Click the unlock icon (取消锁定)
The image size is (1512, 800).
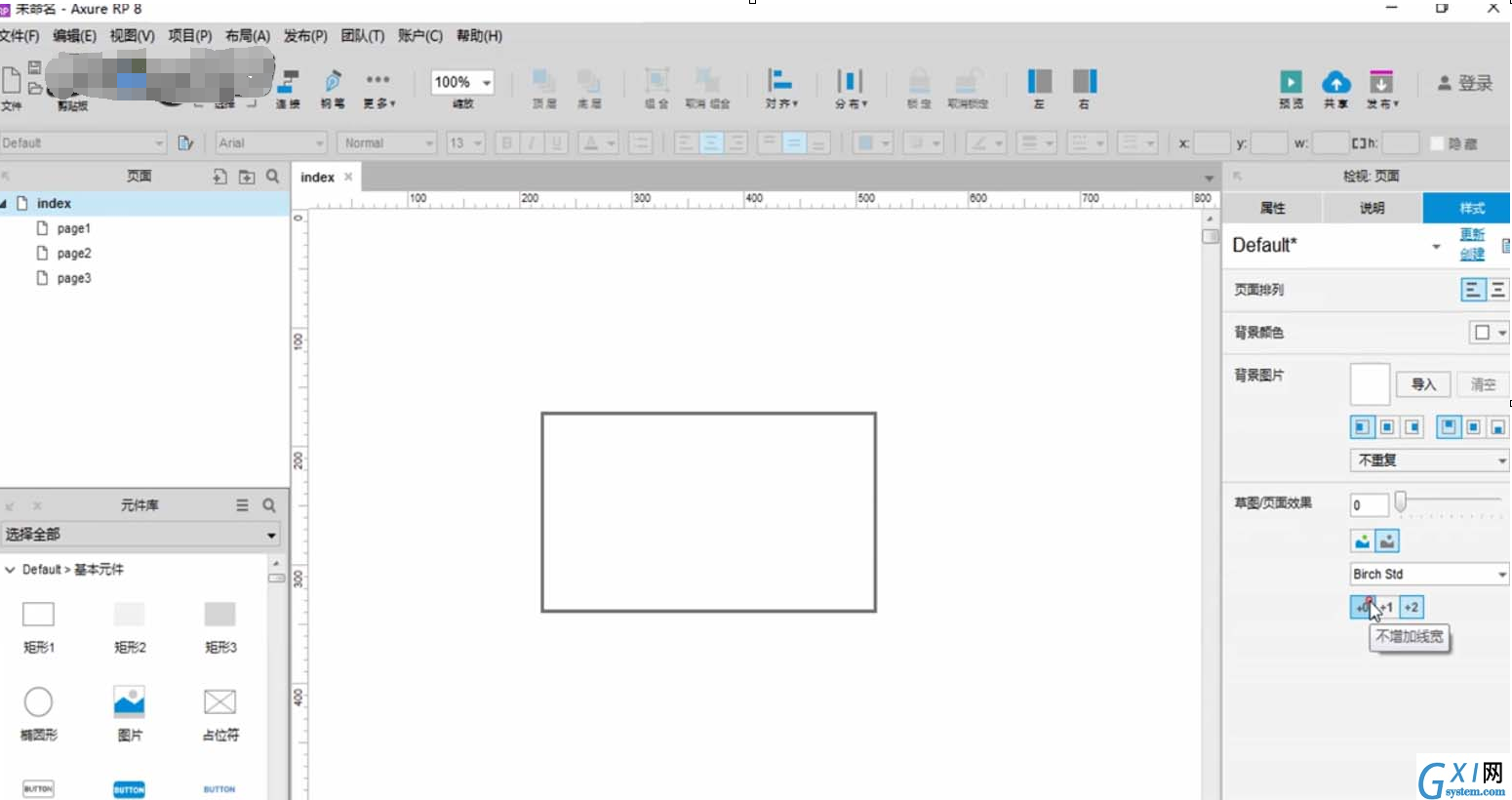968,81
